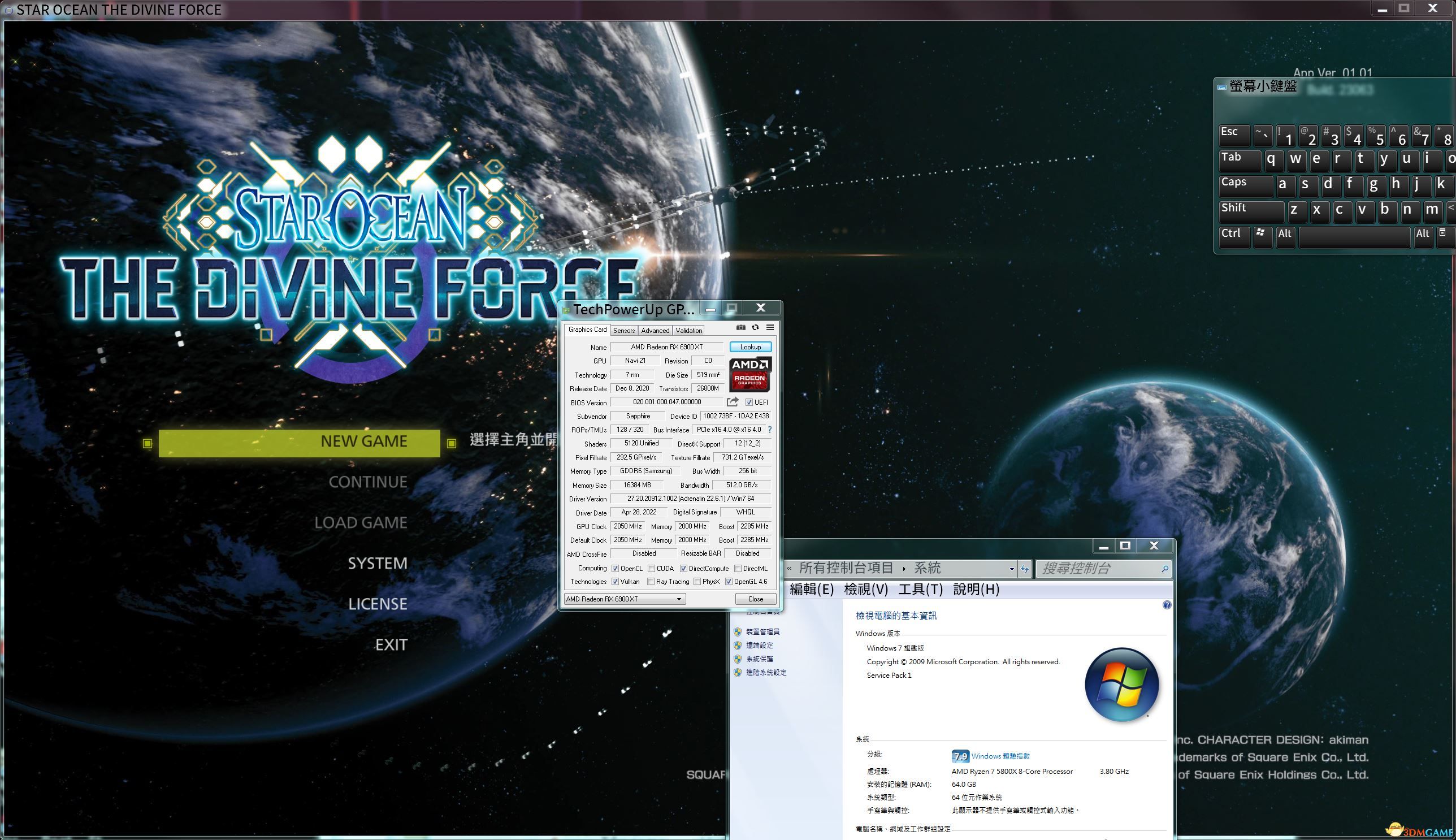Click the BIOS export share icon

coord(733,402)
